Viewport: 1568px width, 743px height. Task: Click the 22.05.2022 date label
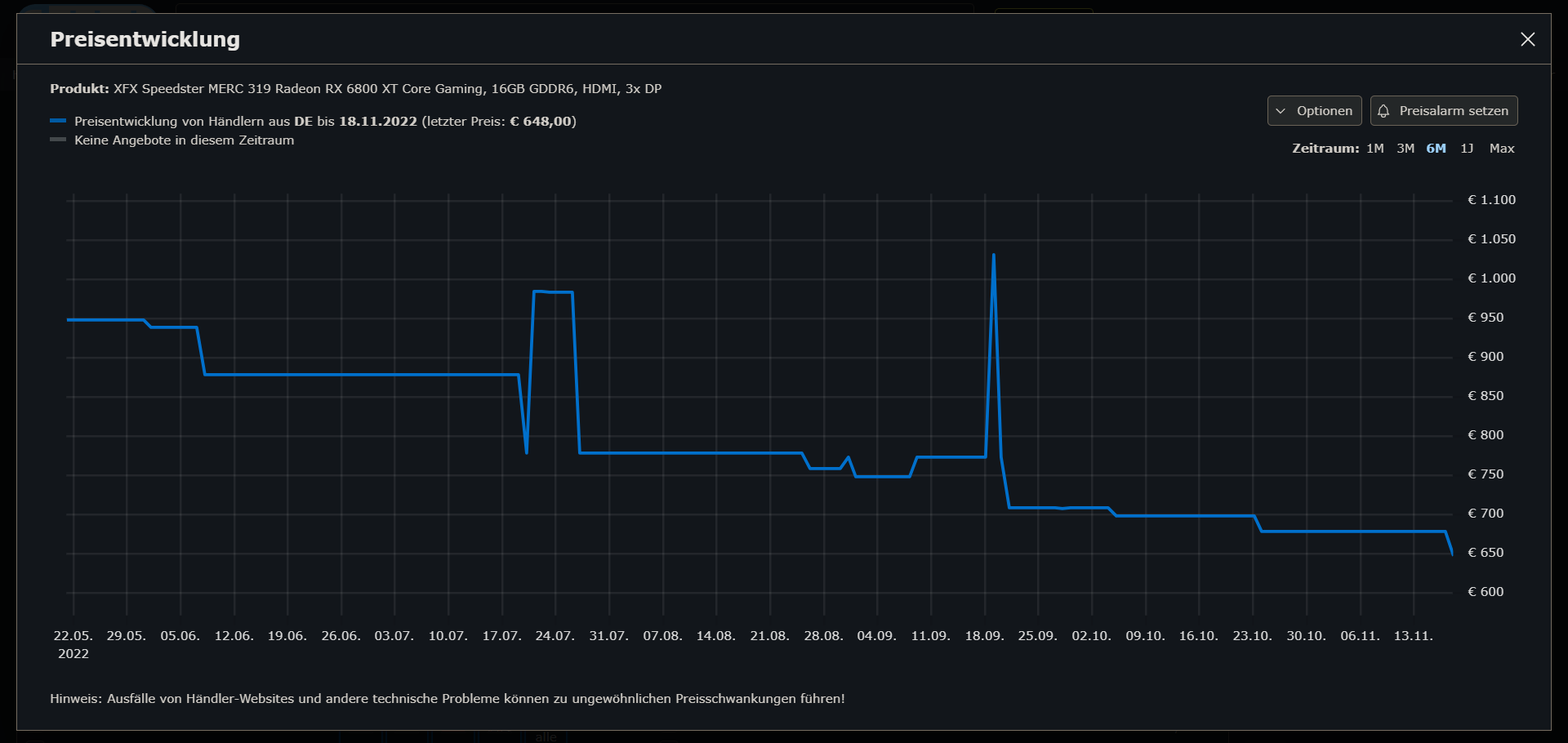pyautogui.click(x=73, y=644)
